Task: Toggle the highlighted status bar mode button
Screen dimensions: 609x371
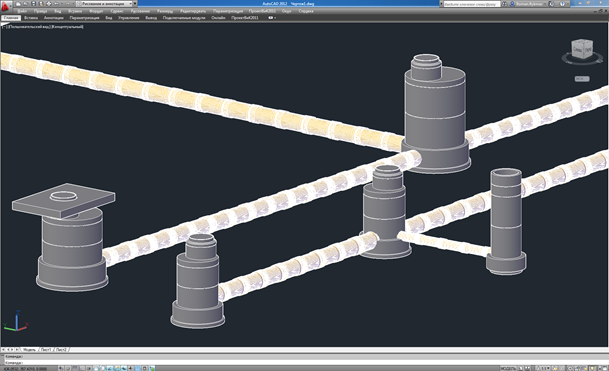Action: pyautogui.click(x=137, y=369)
